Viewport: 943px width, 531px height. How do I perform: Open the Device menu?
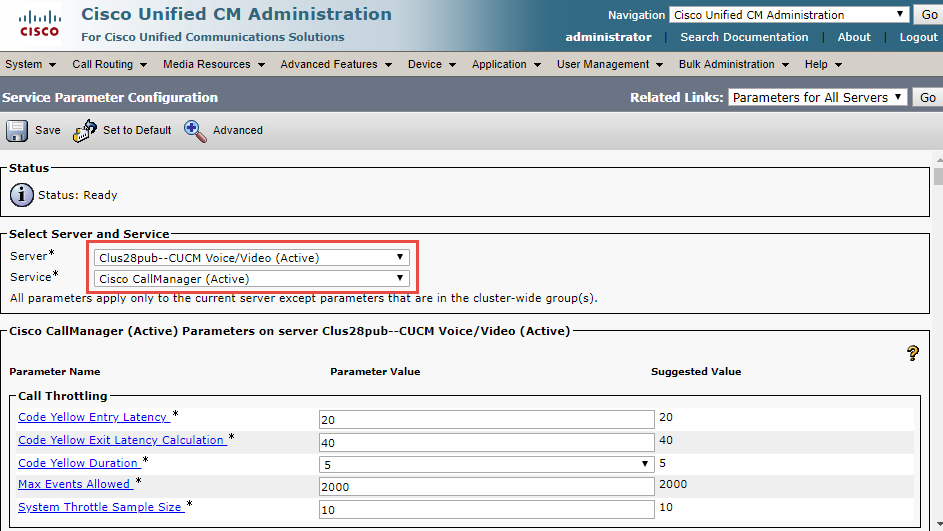pos(431,64)
